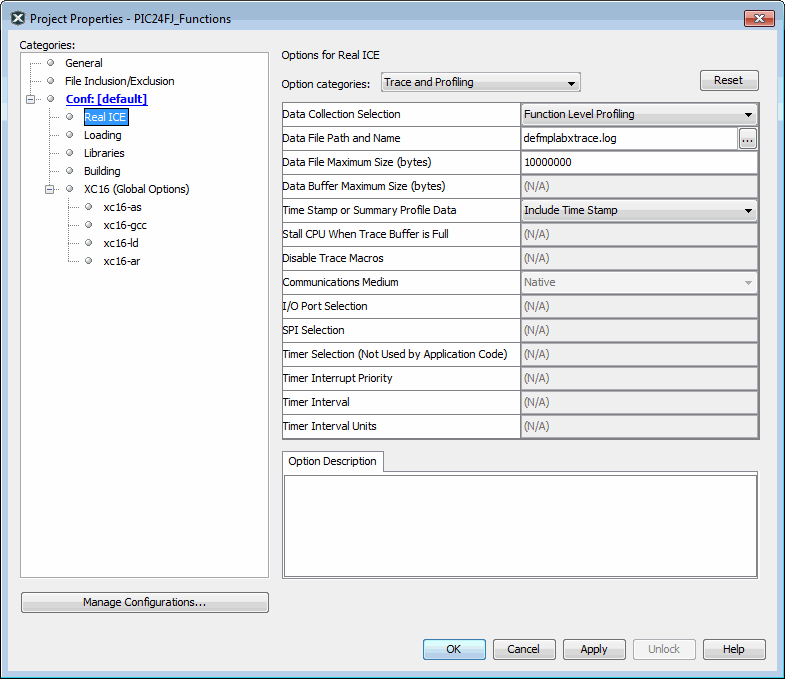
Task: Select the Loading category
Action: click(102, 135)
